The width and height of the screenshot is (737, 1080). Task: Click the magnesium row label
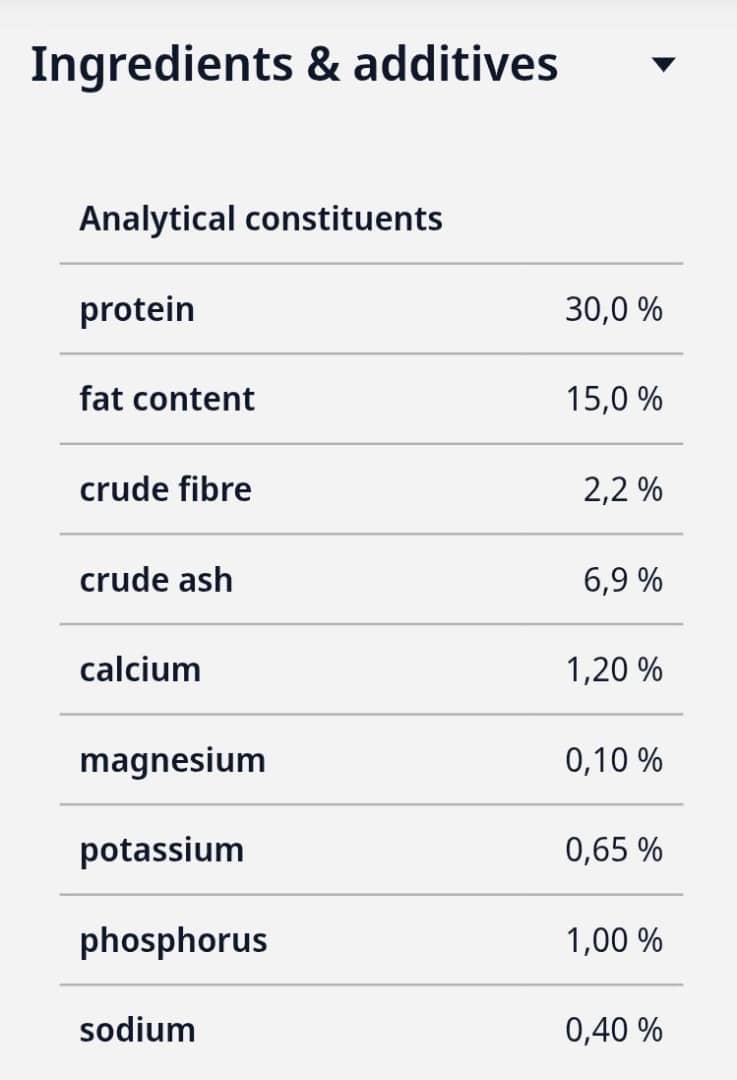pos(172,760)
